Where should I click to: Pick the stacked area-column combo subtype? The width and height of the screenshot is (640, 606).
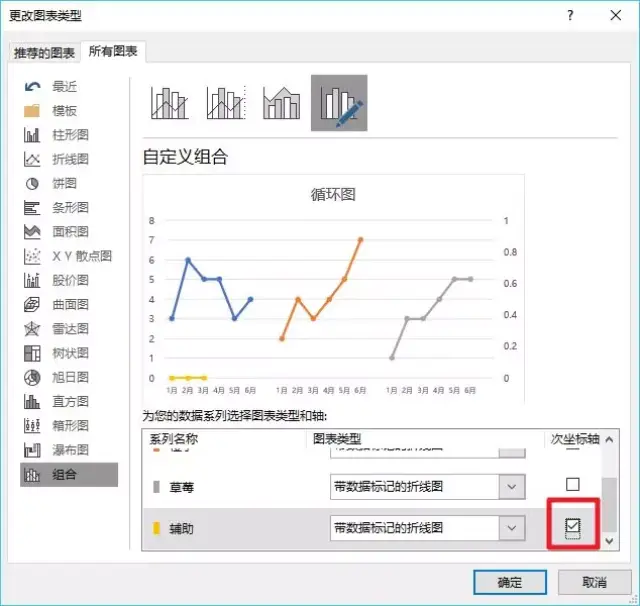(x=282, y=103)
